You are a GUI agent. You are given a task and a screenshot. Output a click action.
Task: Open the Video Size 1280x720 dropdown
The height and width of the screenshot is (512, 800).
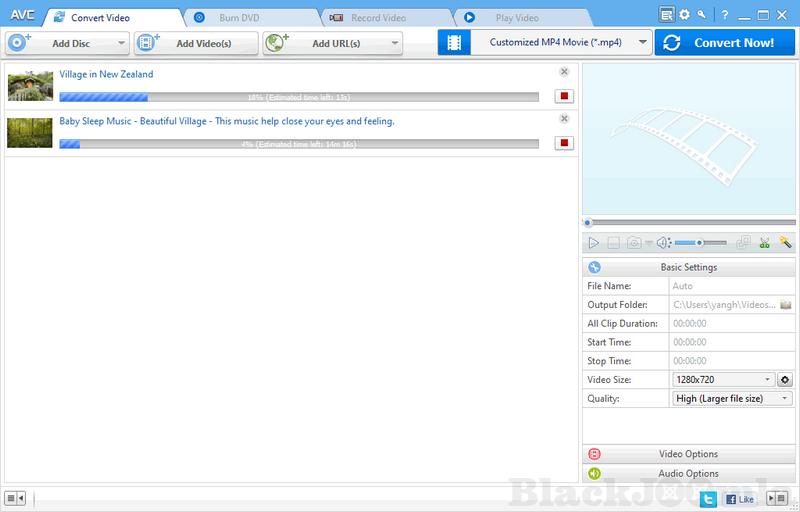724,380
